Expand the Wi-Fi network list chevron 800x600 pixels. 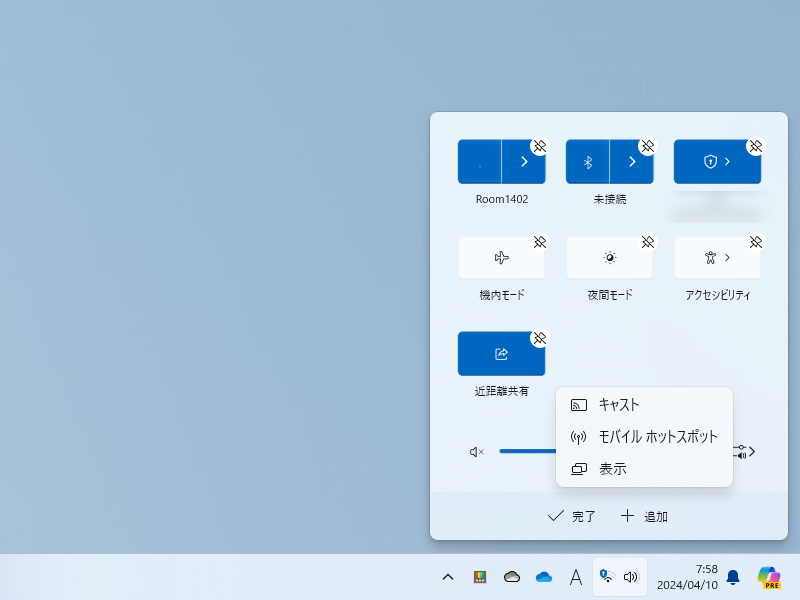[523, 161]
